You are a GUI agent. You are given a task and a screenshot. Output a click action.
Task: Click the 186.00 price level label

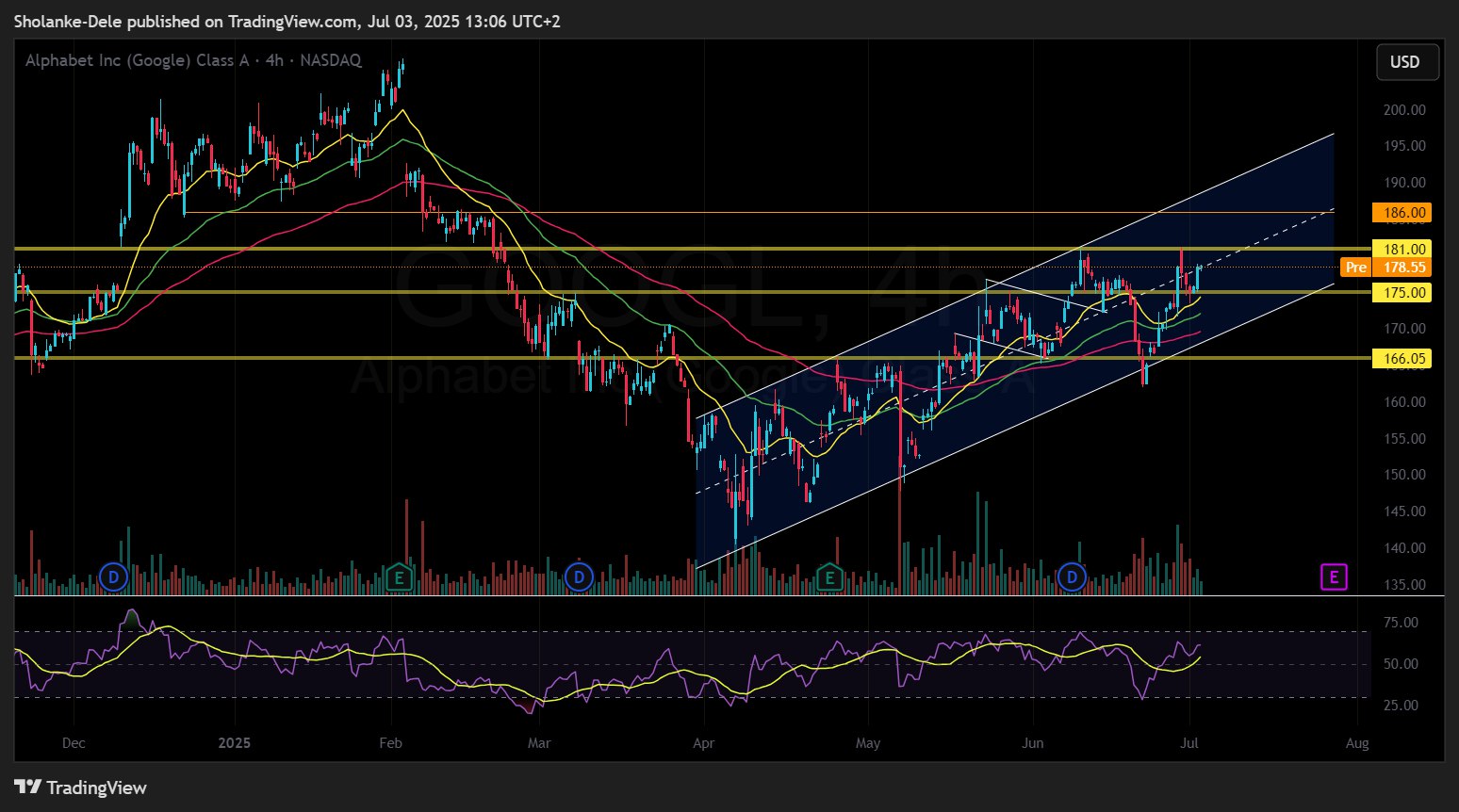[x=1404, y=213]
